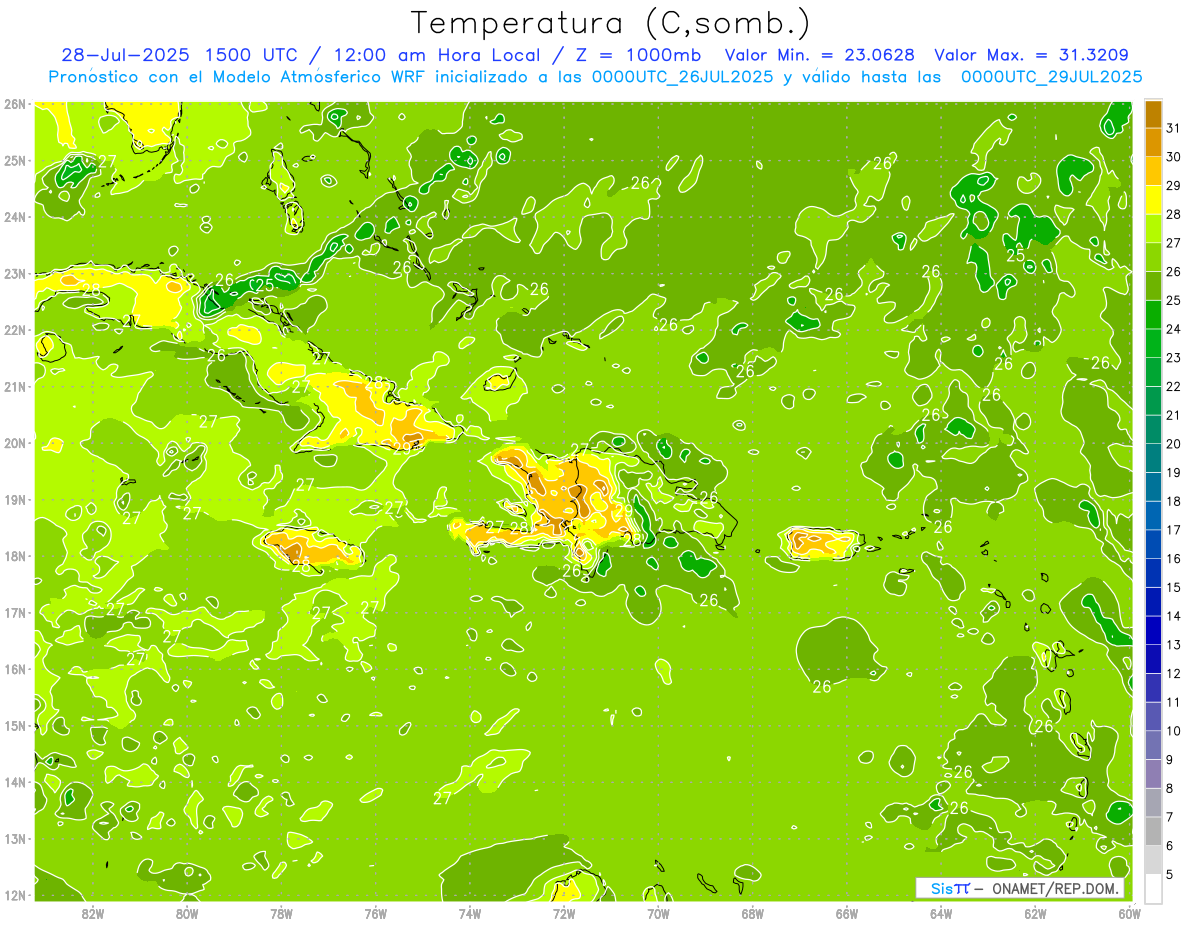Screen dimensions: 1200x927
Task: Click the 60W longitude axis label
Action: [x=1130, y=913]
